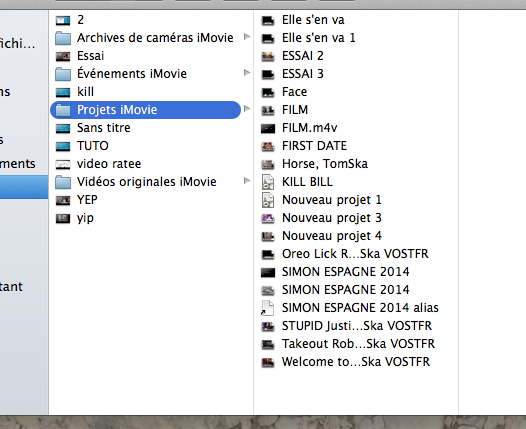Viewport: 526px width, 429px height.
Task: Click the Elle s'en va project icon
Action: click(268, 20)
